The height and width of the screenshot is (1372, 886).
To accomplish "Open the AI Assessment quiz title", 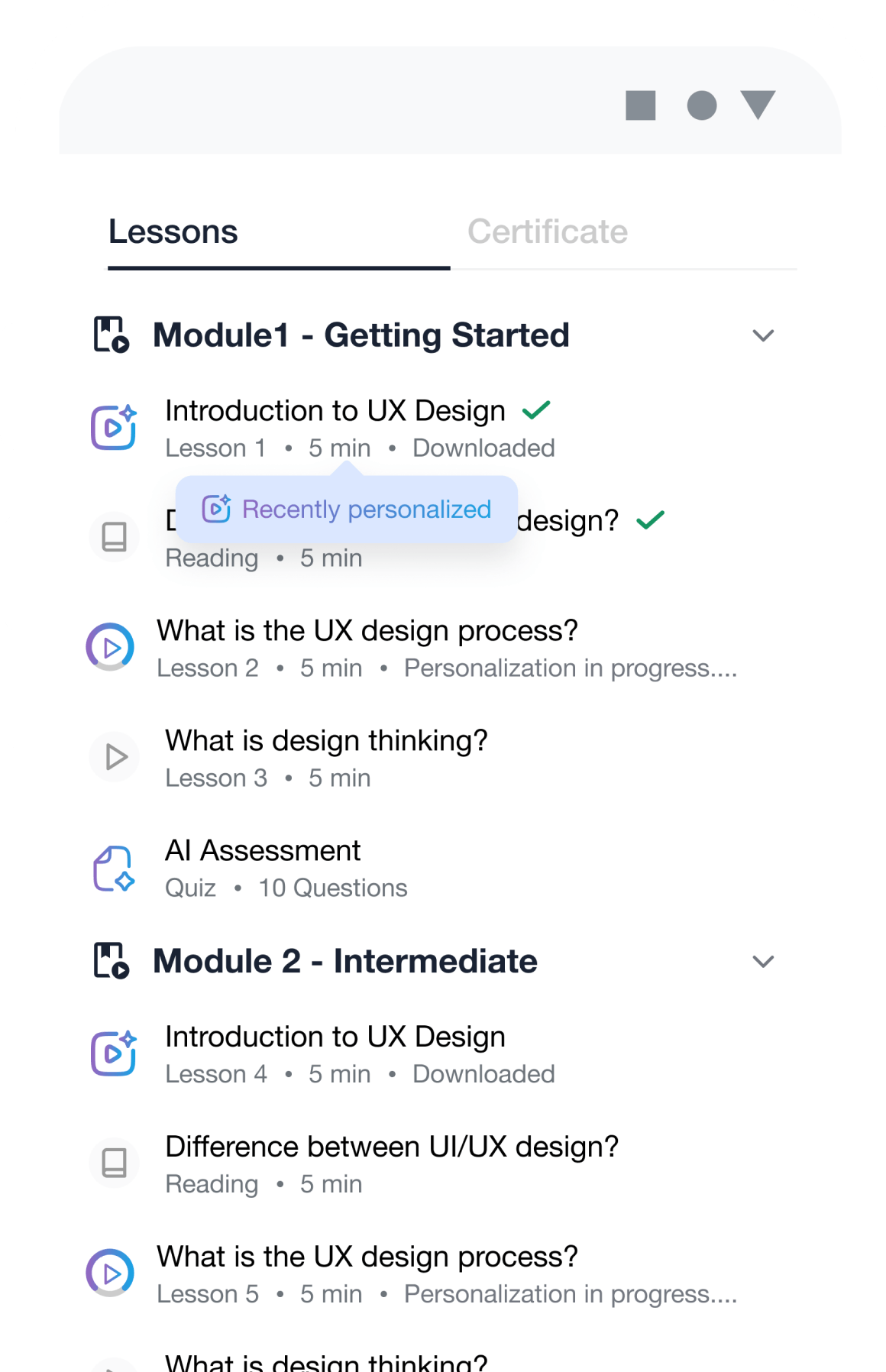I will pos(263,851).
